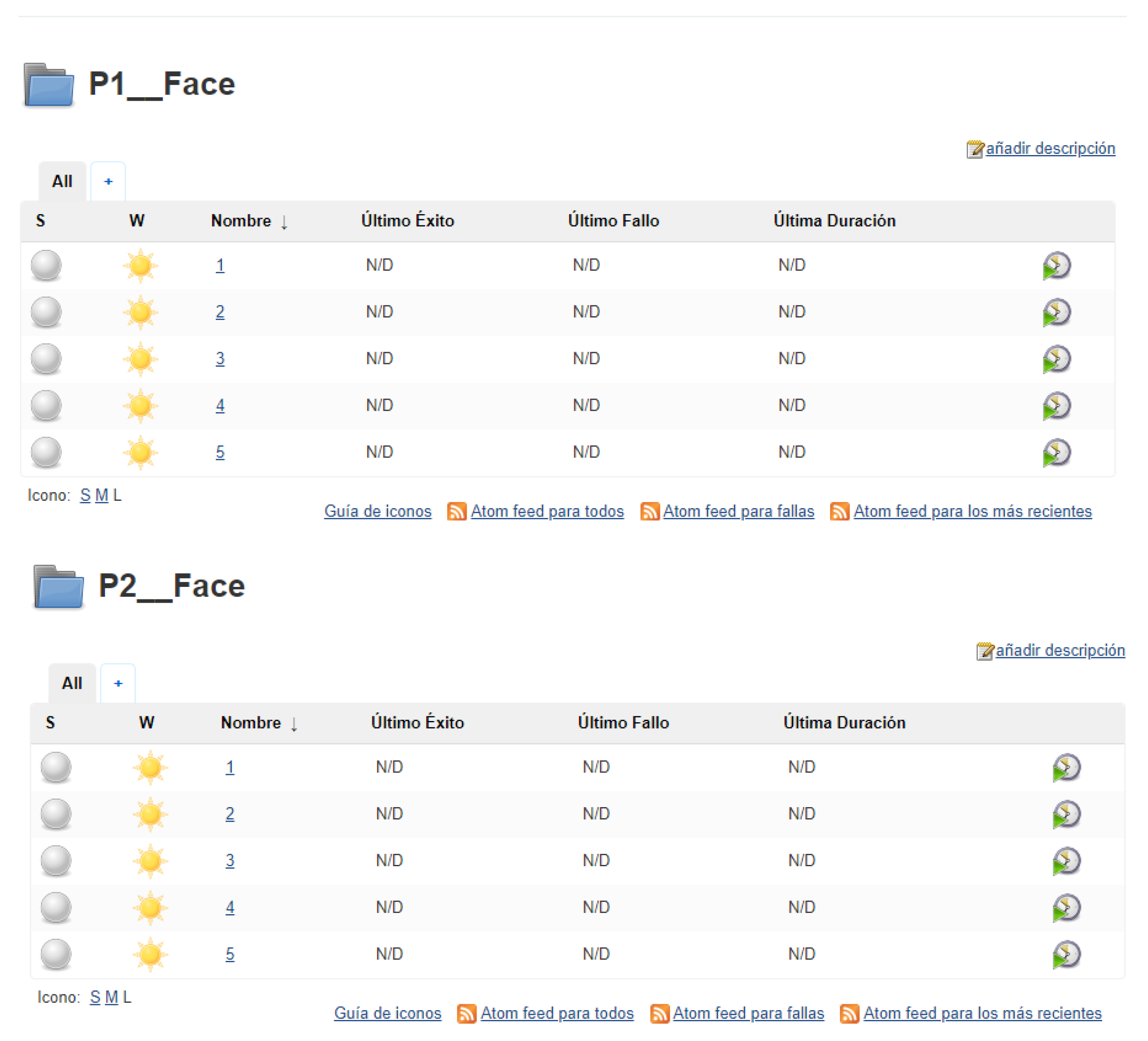
Task: Sort P1__Face table by Nombre column
Action: click(241, 221)
